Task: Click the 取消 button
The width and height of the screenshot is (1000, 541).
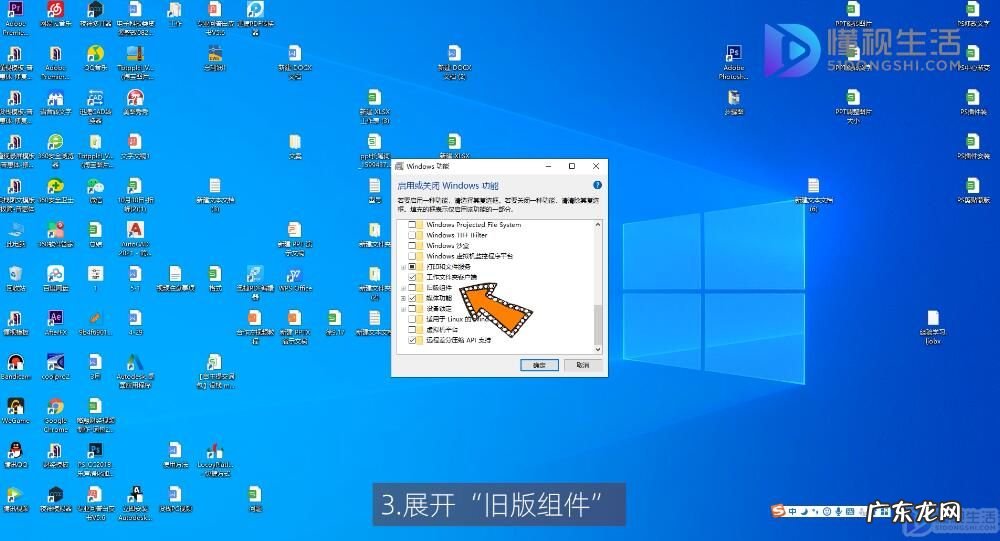Action: tap(582, 365)
